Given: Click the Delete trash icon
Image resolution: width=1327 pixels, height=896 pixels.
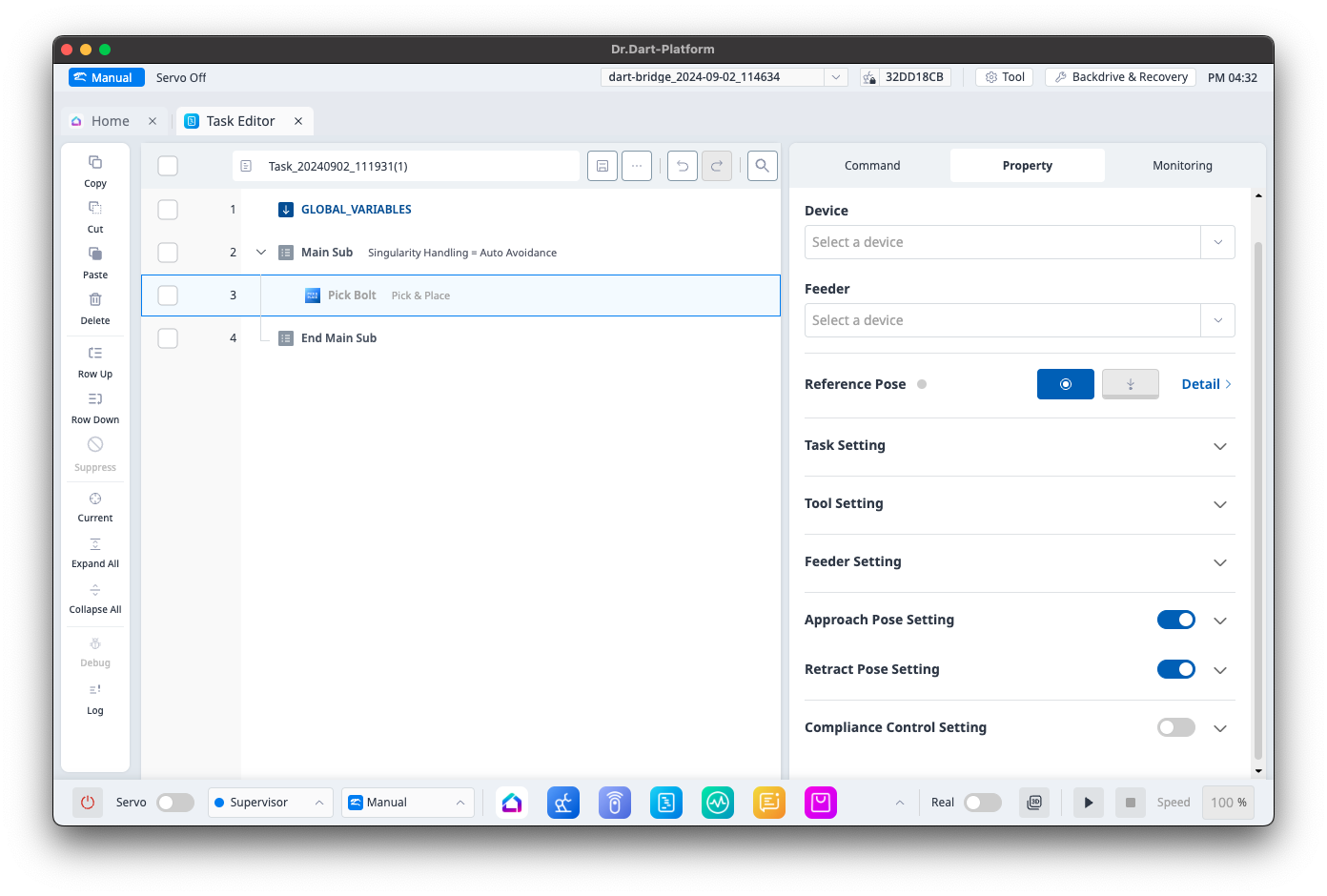Looking at the screenshot, I should click(95, 300).
